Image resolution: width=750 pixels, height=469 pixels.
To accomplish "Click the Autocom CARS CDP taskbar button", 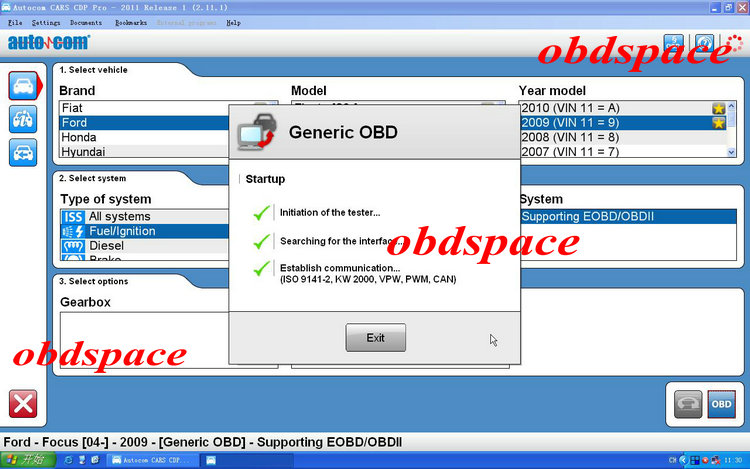I will (154, 460).
